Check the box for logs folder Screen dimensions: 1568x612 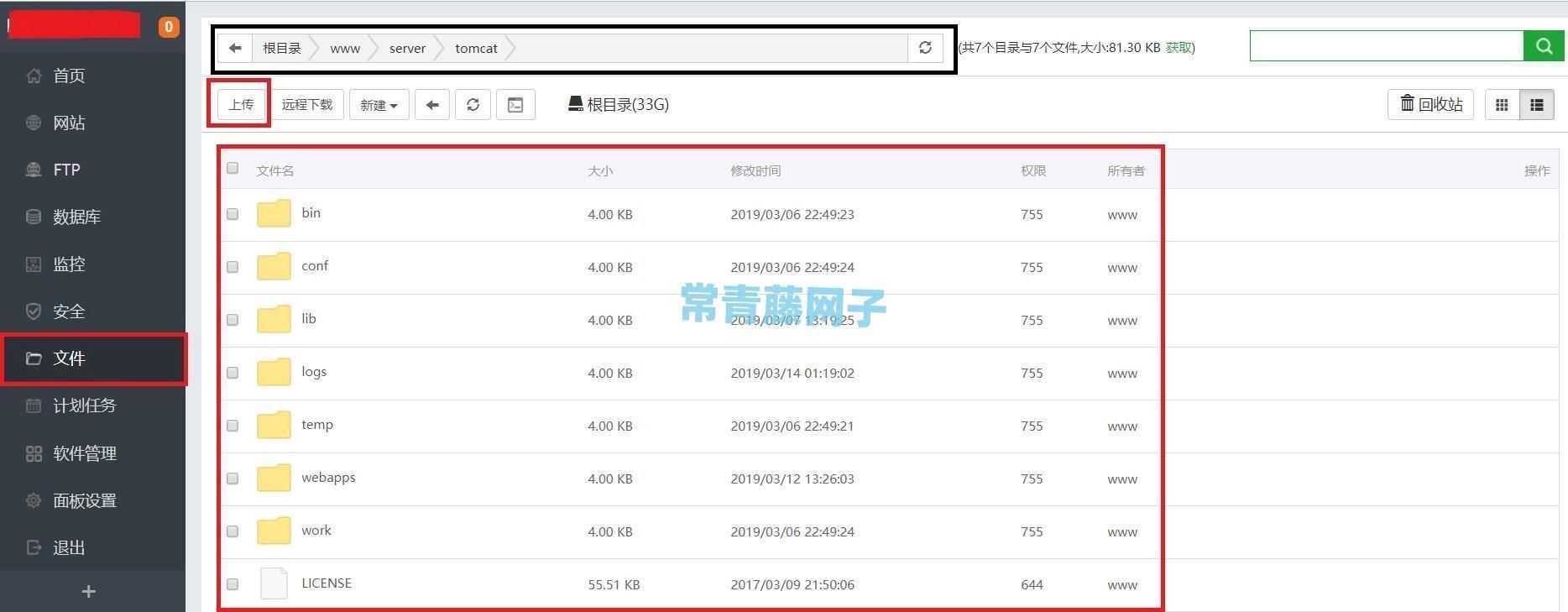click(233, 373)
